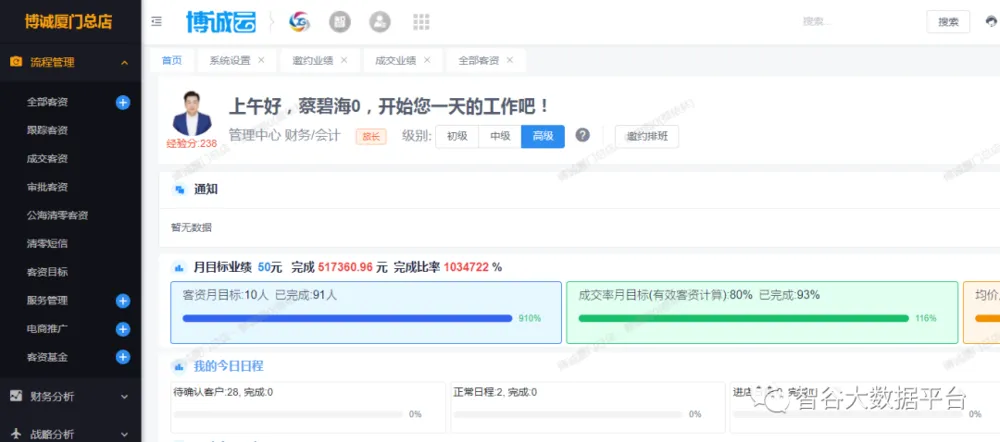Screen dimensions: 1000x442
Task: Collapse the sidebar with the hamburger icon
Action: [156, 21]
